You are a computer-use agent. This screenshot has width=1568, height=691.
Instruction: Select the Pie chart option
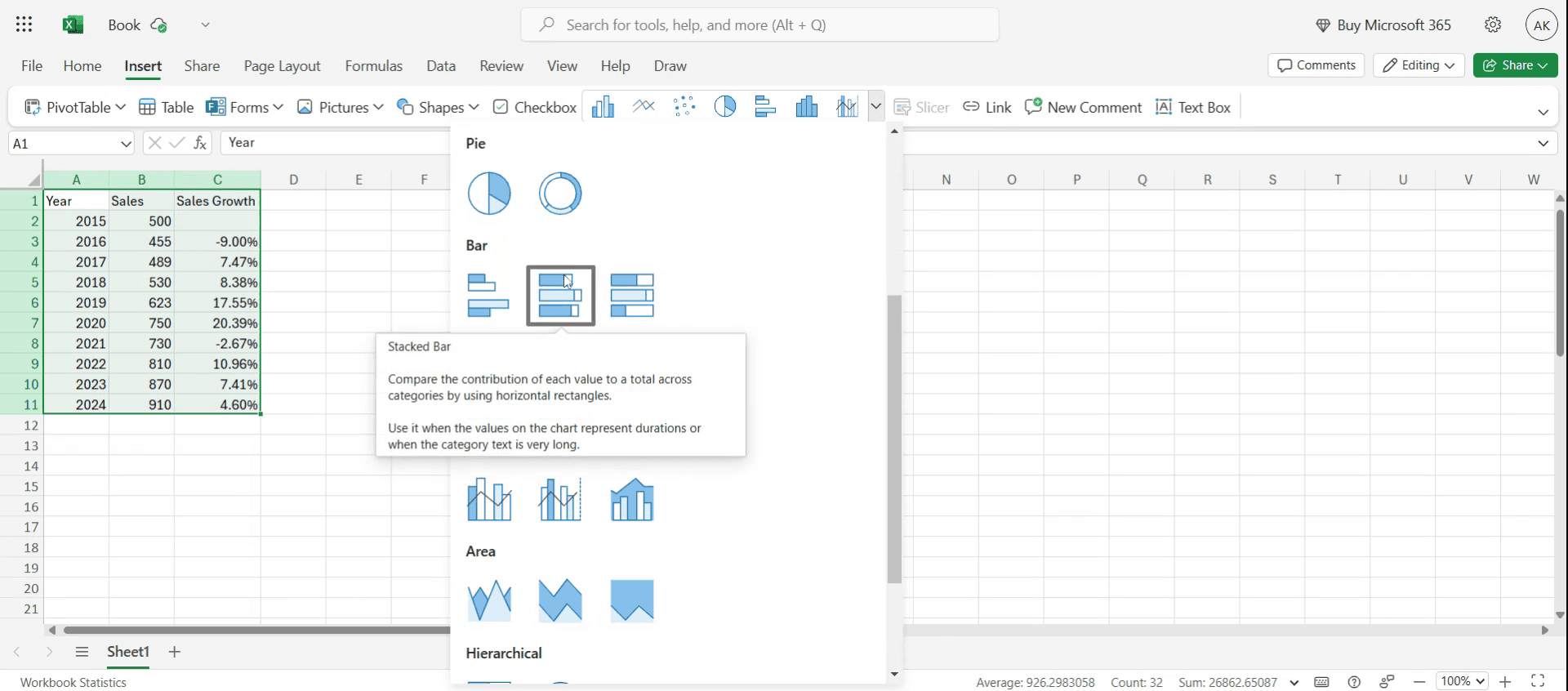tap(489, 194)
